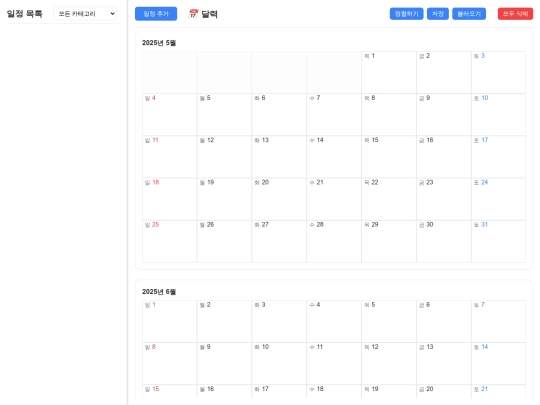Select May date cell 수 14
Image resolution: width=540 pixels, height=405 pixels.
click(334, 157)
